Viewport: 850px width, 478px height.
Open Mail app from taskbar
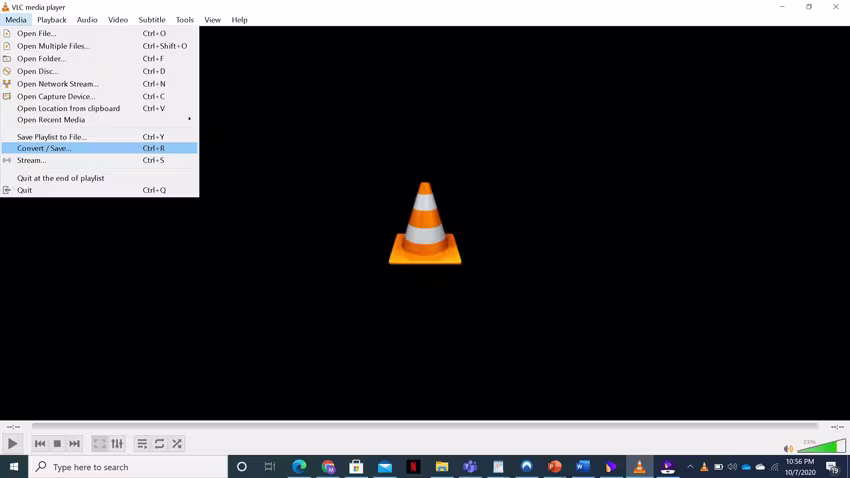tap(385, 467)
